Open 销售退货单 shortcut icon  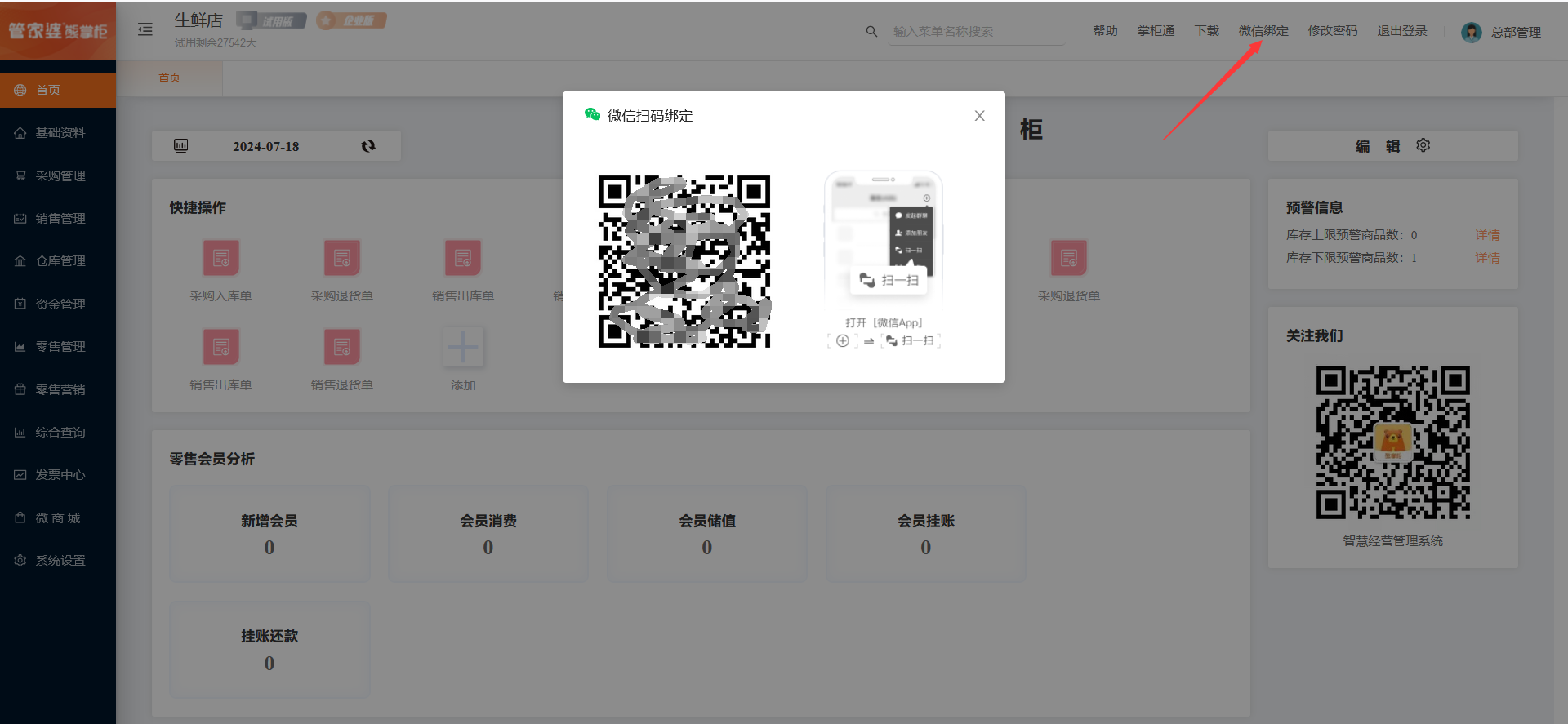[x=342, y=347]
